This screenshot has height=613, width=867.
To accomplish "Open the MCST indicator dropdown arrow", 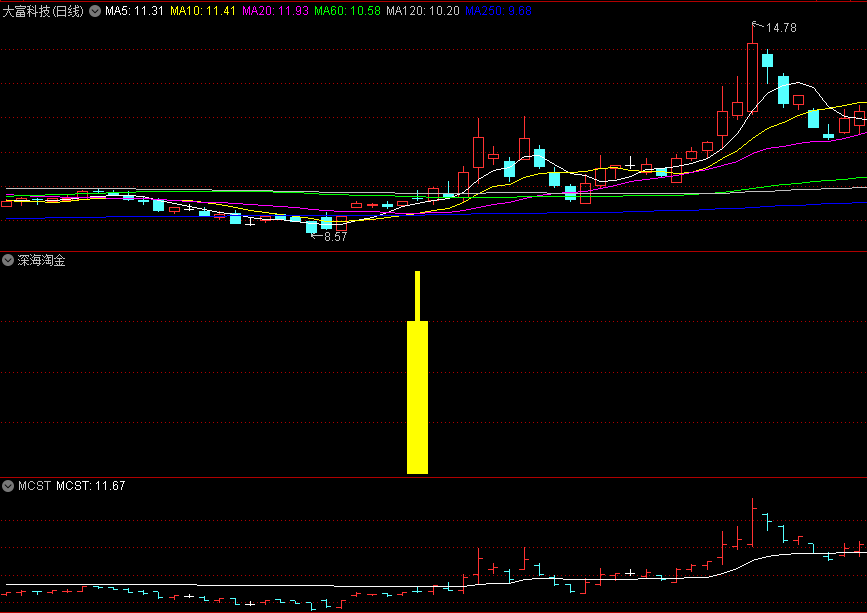I will click(8, 486).
